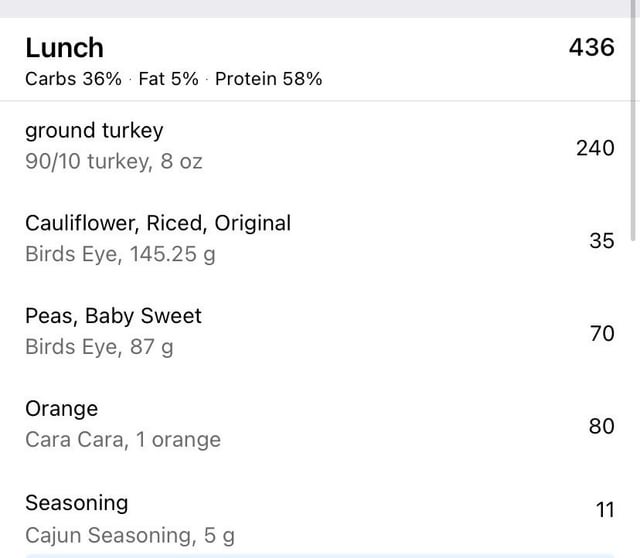The image size is (640, 558).
Task: Open the Orange food entry
Action: (62, 409)
